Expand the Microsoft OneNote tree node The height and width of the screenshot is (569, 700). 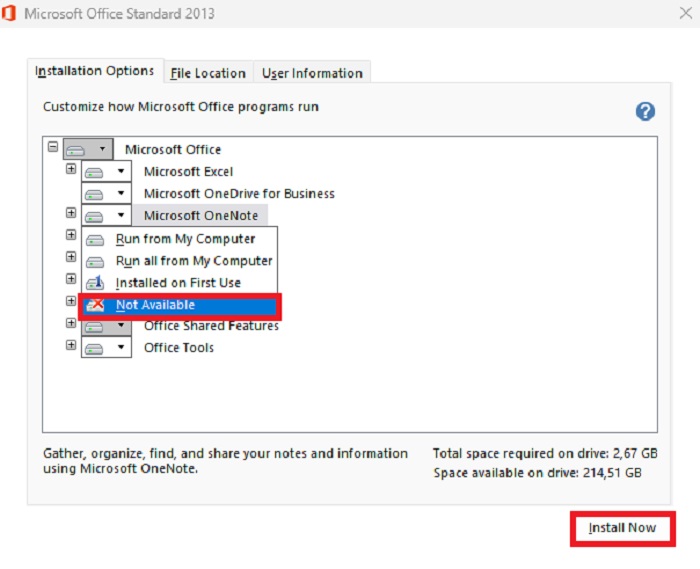click(71, 212)
